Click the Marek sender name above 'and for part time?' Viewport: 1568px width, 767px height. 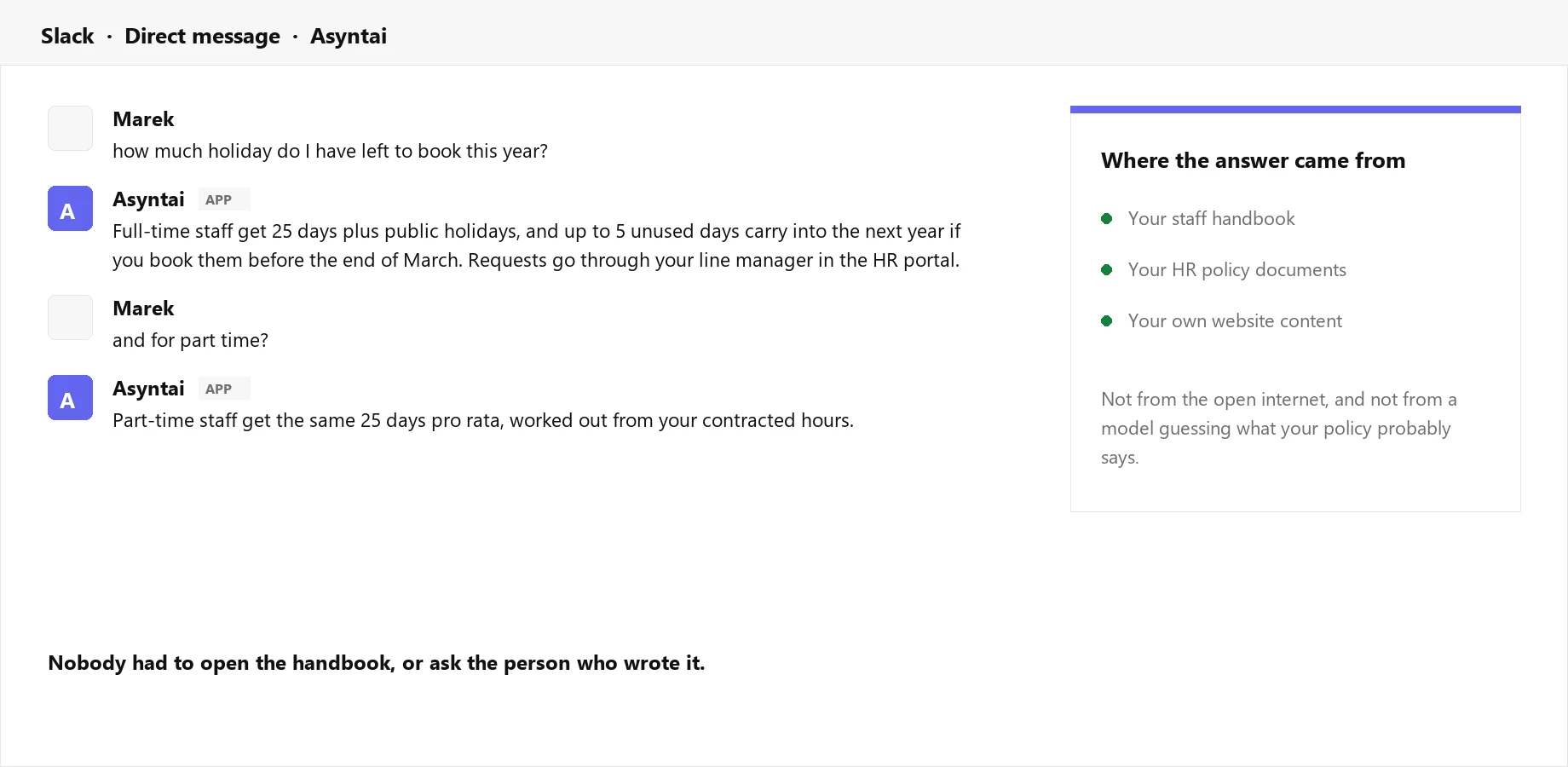143,309
